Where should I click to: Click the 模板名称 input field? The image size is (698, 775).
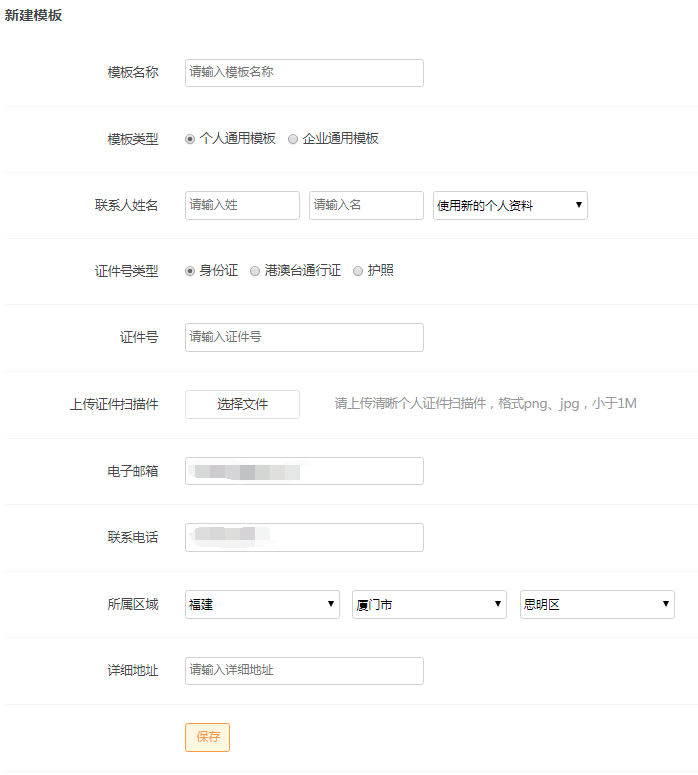[x=304, y=73]
